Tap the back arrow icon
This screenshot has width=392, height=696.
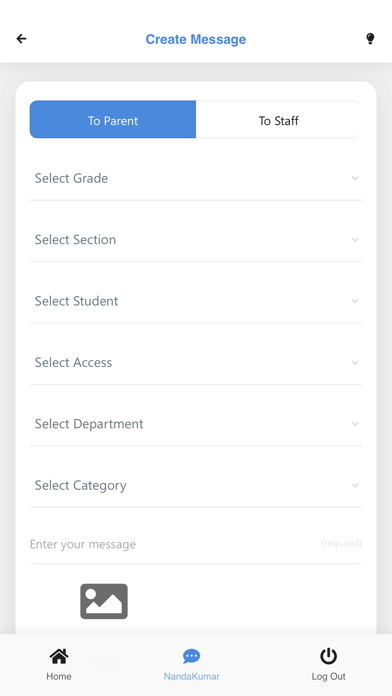click(21, 39)
